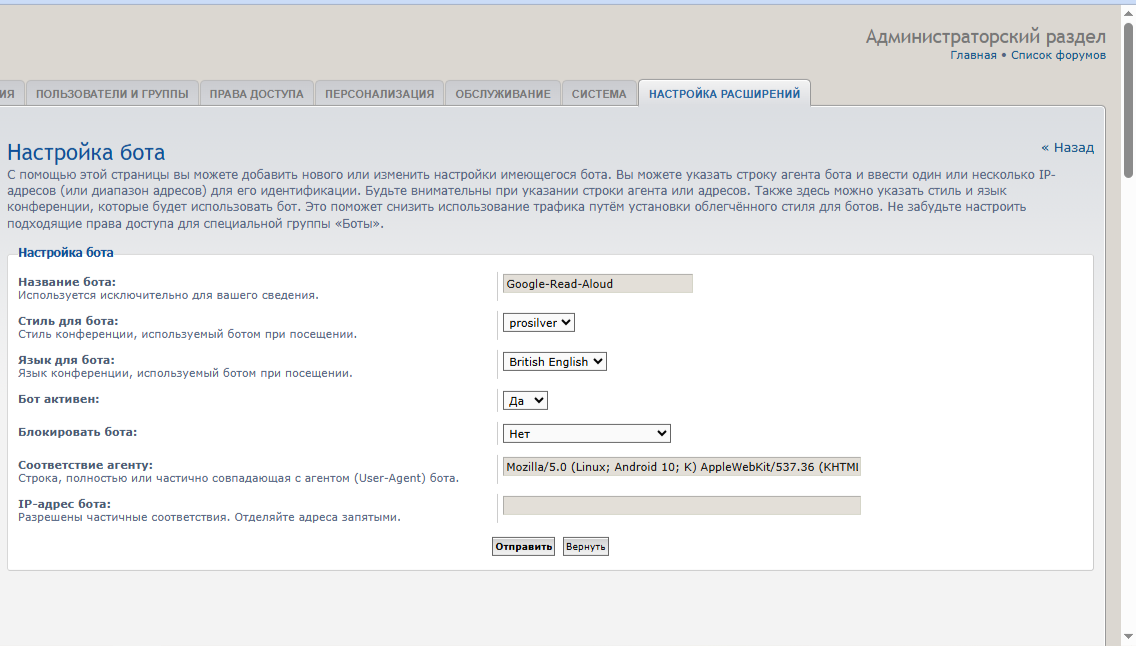The image size is (1136, 646).
Task: Click the empty IP-адрес бота field
Action: 681,505
